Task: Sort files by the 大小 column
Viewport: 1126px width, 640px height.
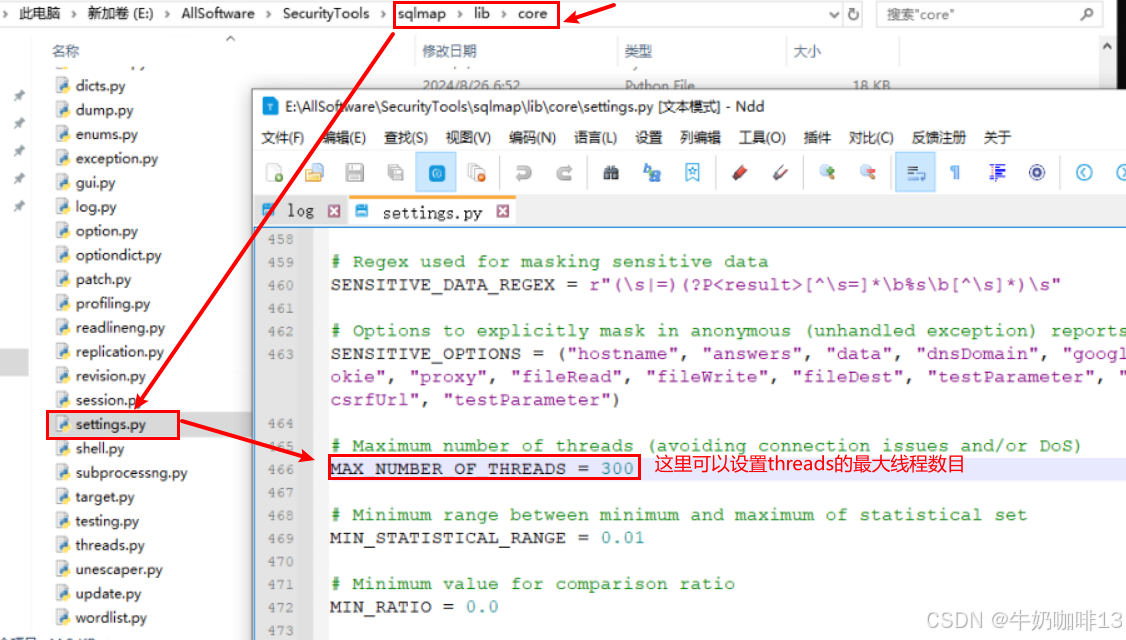Action: pos(807,51)
